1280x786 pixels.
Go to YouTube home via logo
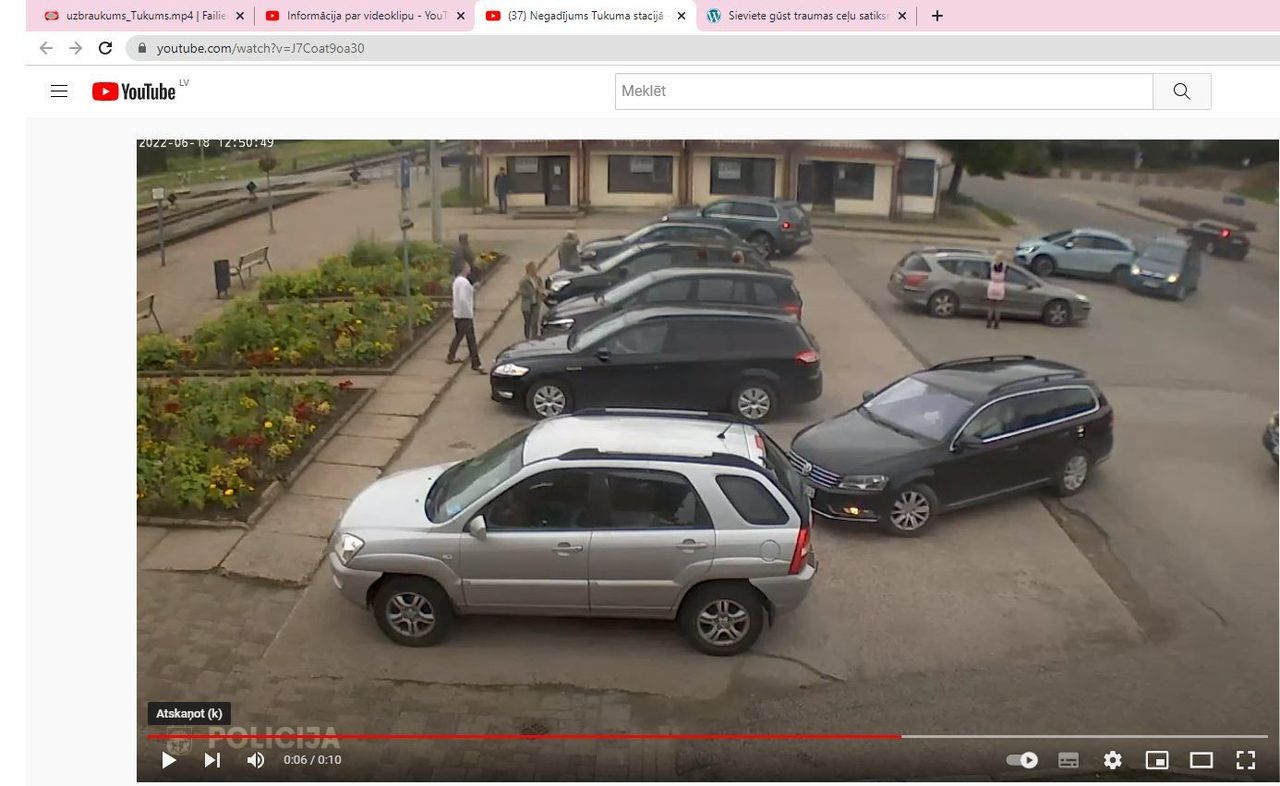pos(135,91)
